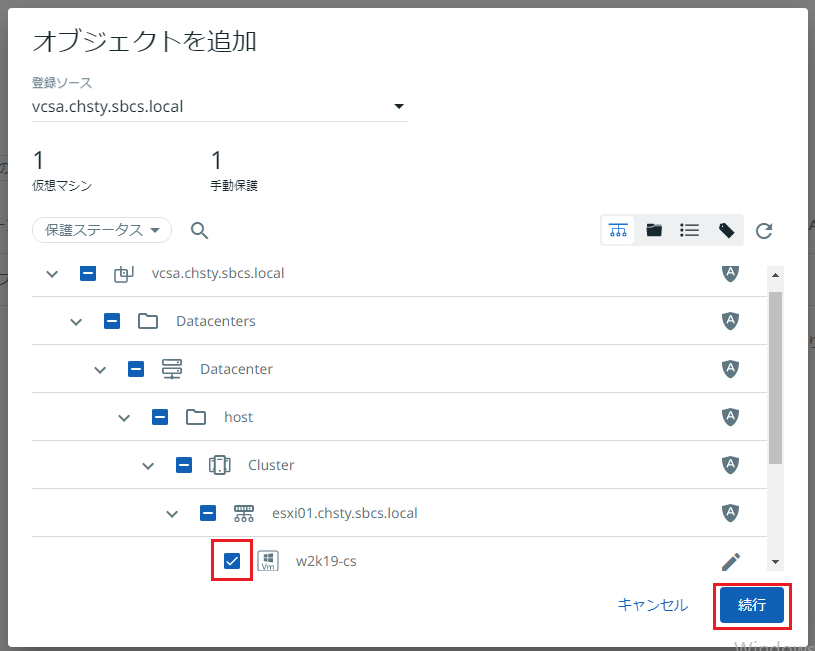This screenshot has width=815, height=651.
Task: Select the esxi01.chsty.sbcs.local label
Action: click(x=345, y=513)
